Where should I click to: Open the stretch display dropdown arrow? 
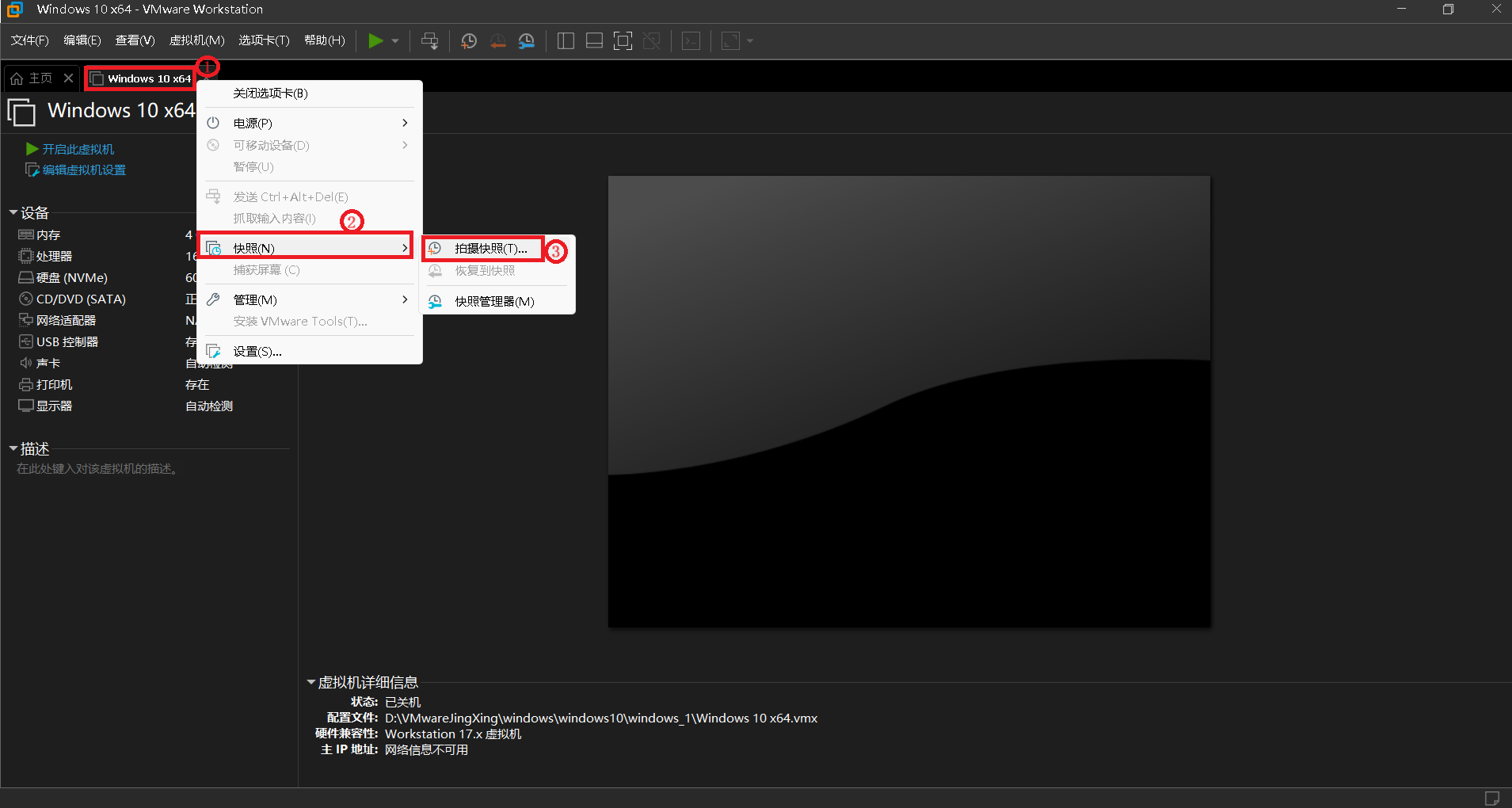click(x=750, y=41)
